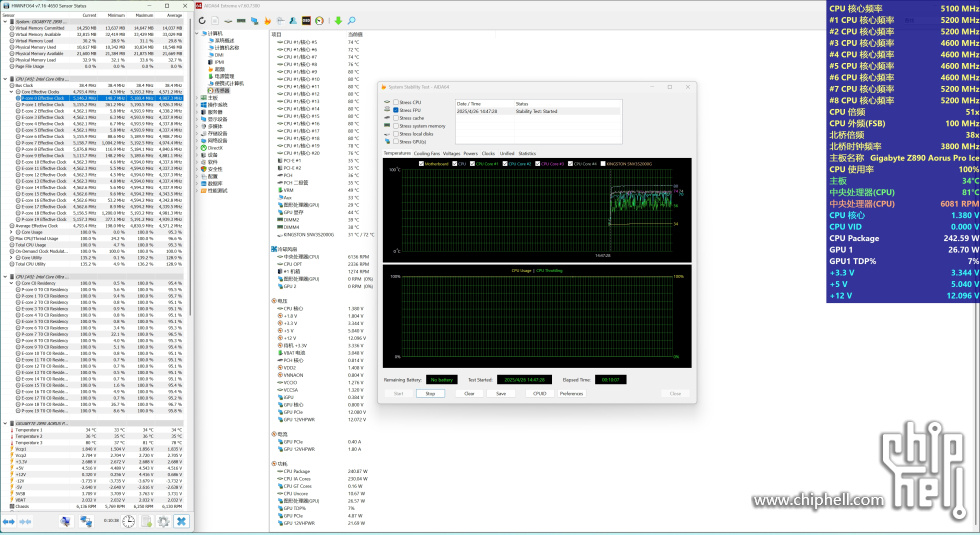Select 传感器 item in AIDA64 tree

pyautogui.click(x=221, y=91)
